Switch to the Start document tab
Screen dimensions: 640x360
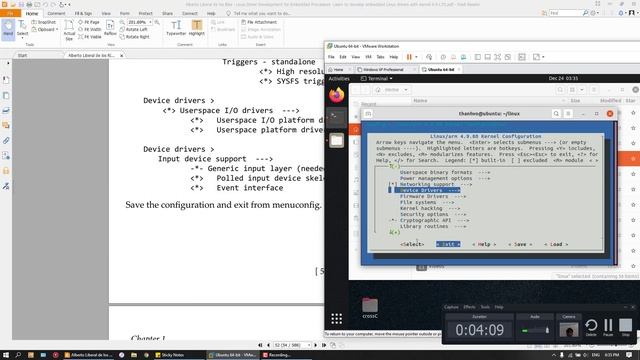22,55
